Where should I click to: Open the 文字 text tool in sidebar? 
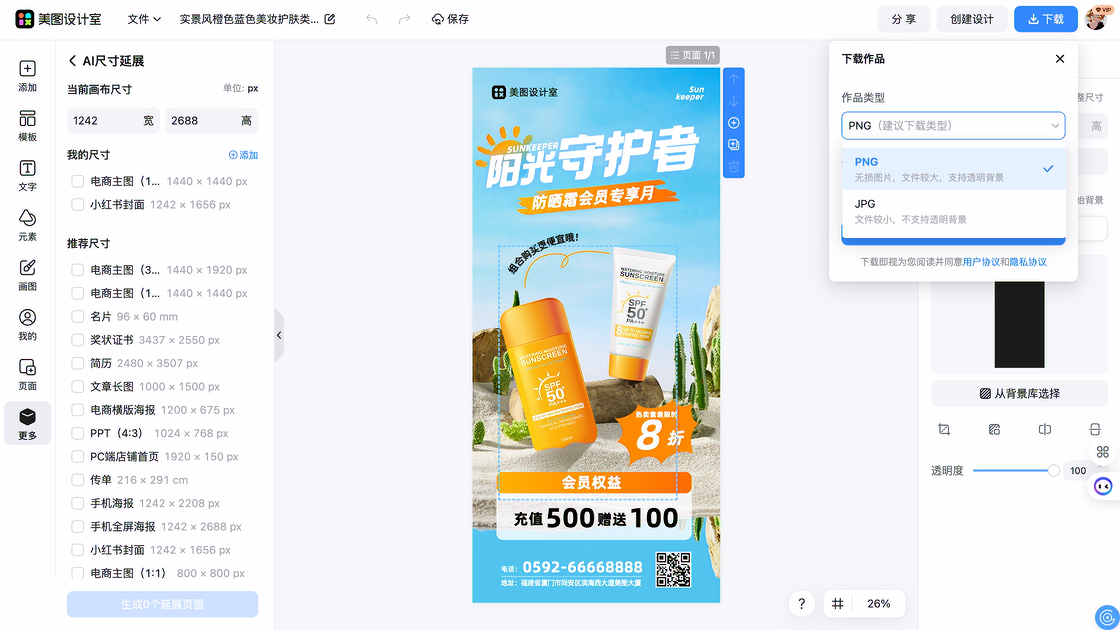point(27,174)
